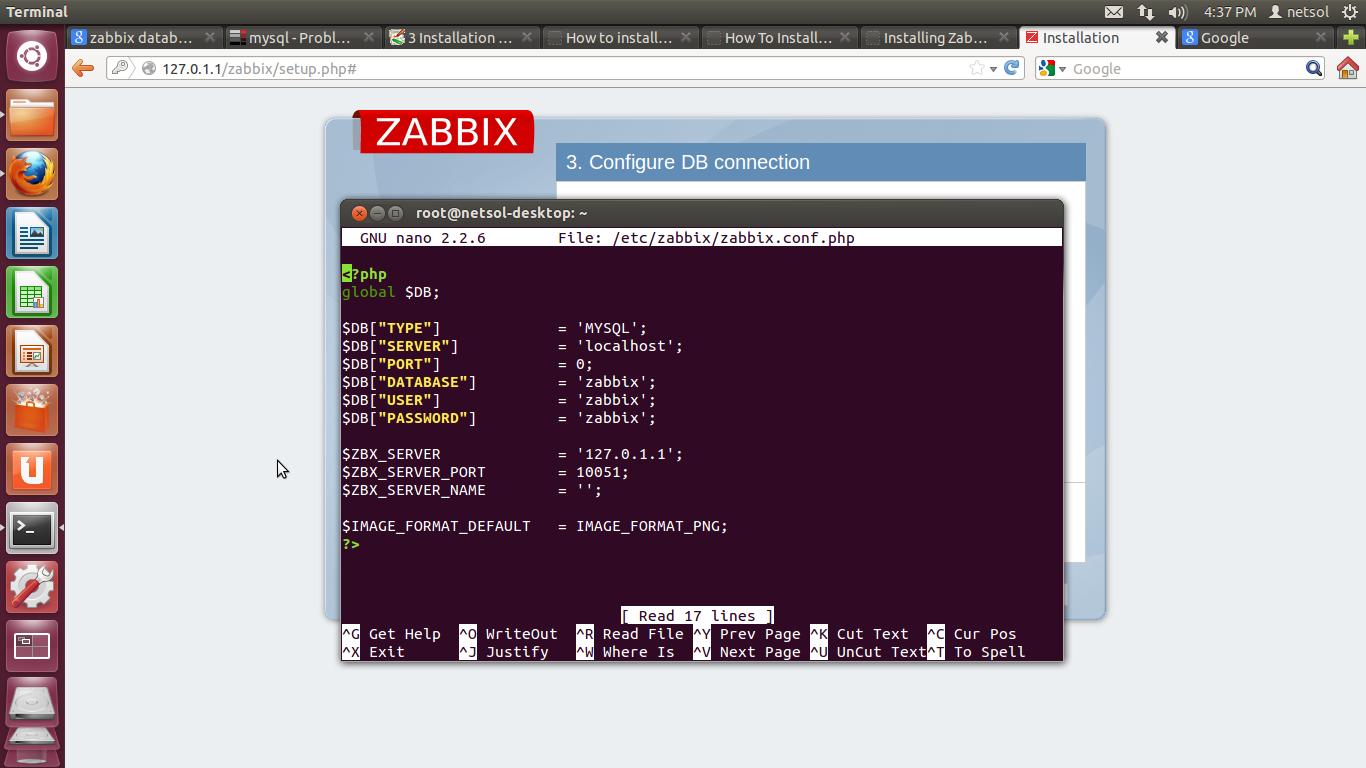Open Ubuntu One from the launcher
The width and height of the screenshot is (1366, 768).
[32, 469]
